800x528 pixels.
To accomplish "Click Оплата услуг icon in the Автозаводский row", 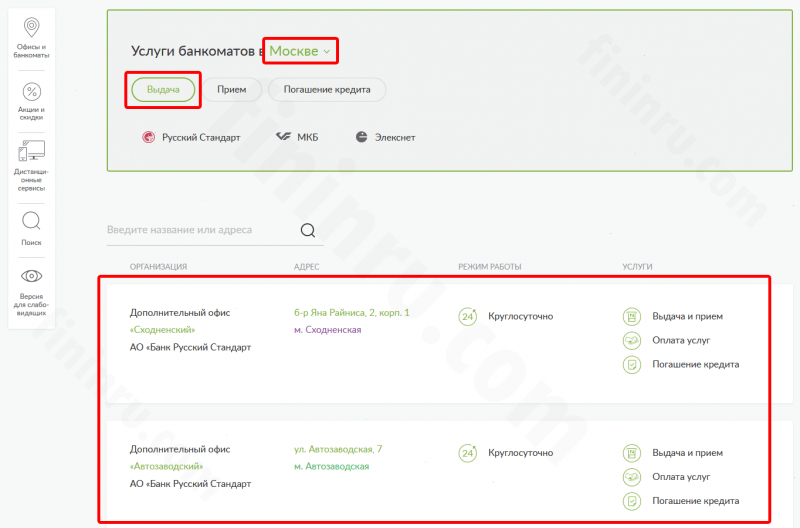I will click(x=632, y=477).
